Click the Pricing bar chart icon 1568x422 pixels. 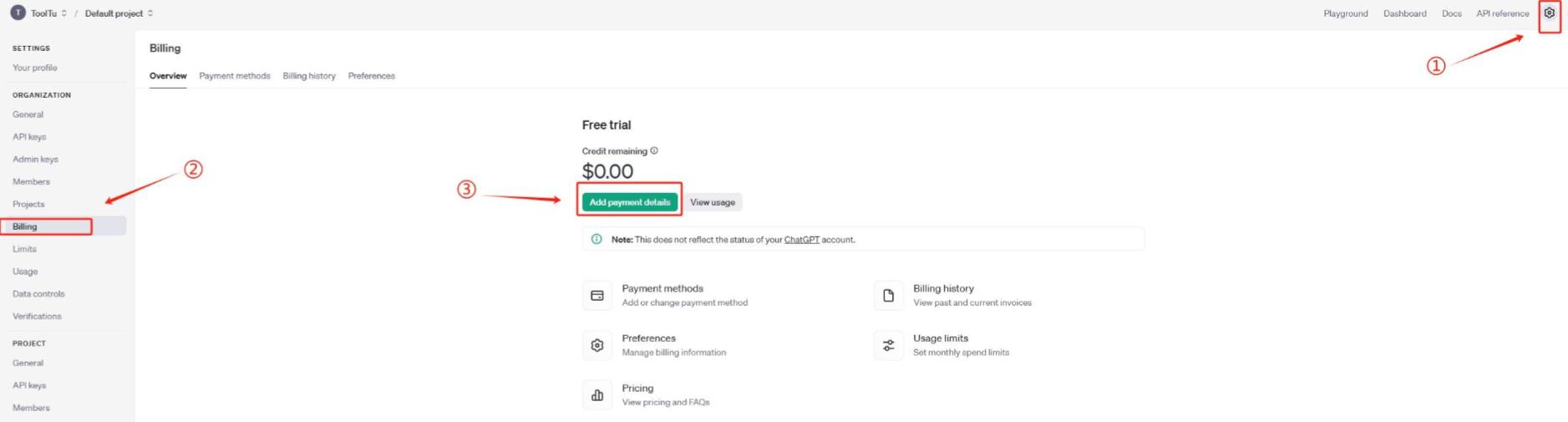[x=596, y=395]
